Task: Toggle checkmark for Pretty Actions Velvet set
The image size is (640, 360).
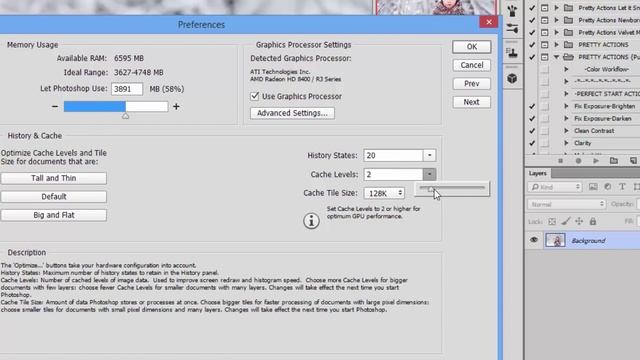Action: 532,32
